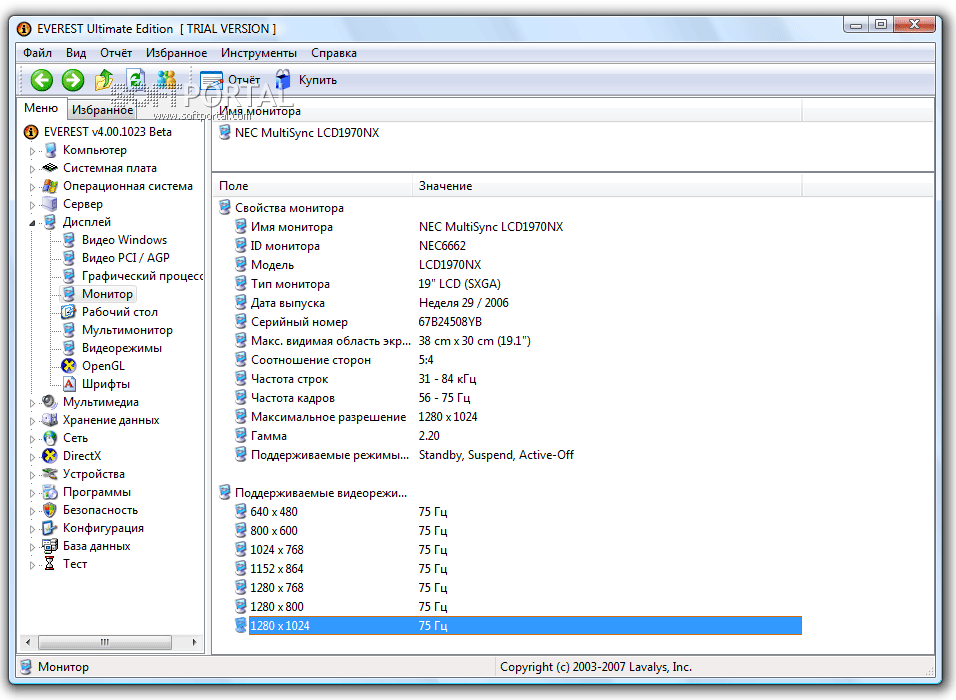Expand the Сервер tree node

tap(33, 205)
